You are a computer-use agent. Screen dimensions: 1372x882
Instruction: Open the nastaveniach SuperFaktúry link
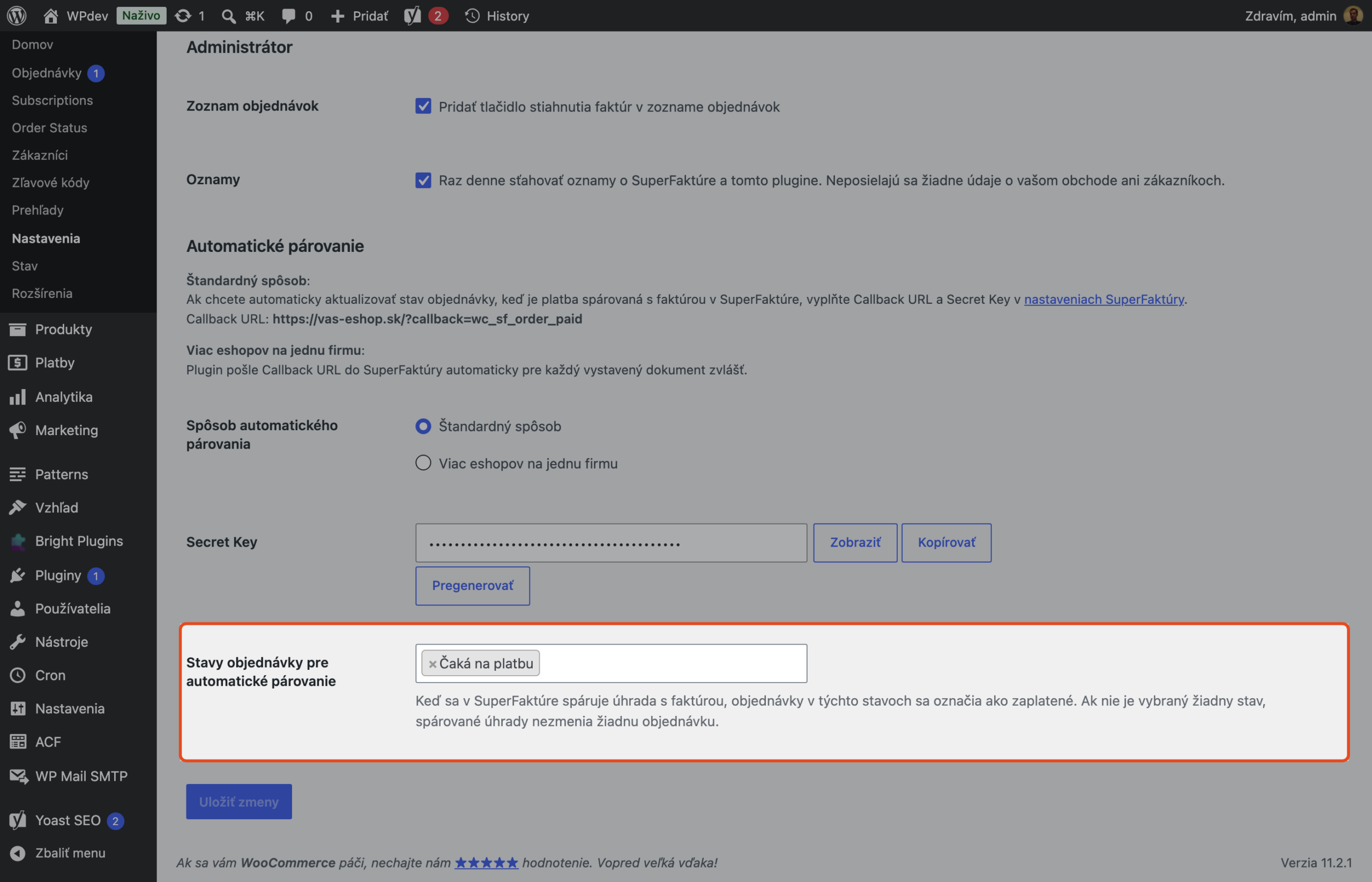pos(1104,299)
